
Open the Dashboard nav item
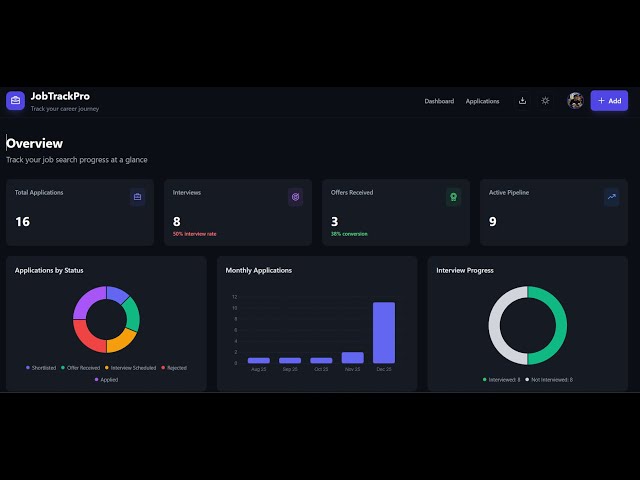(x=439, y=101)
